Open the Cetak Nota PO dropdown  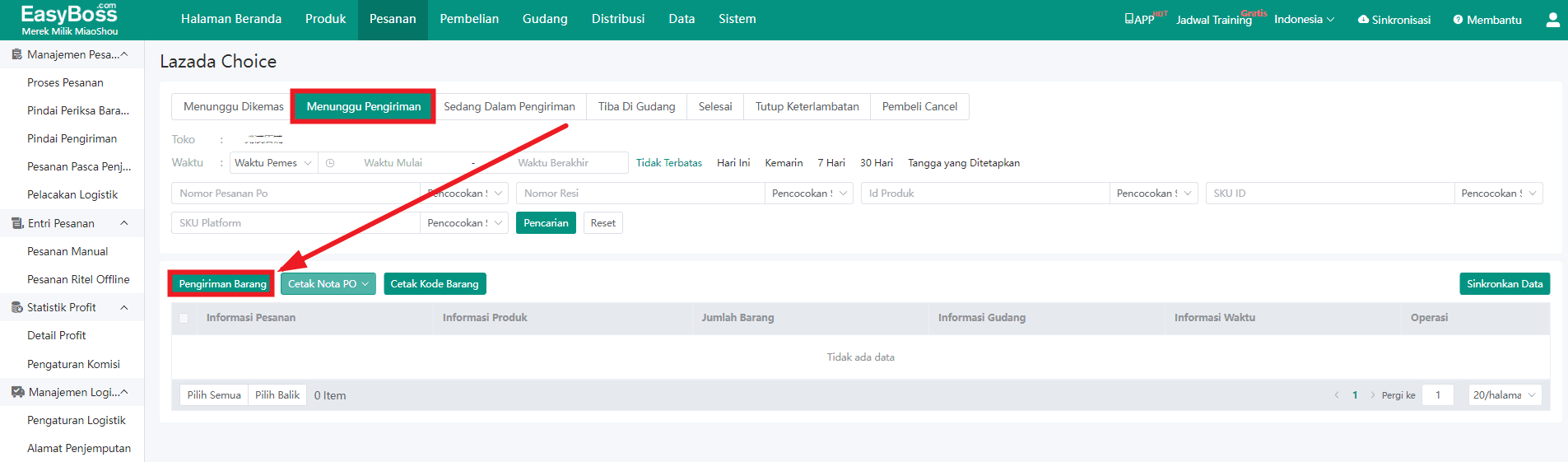tap(328, 284)
